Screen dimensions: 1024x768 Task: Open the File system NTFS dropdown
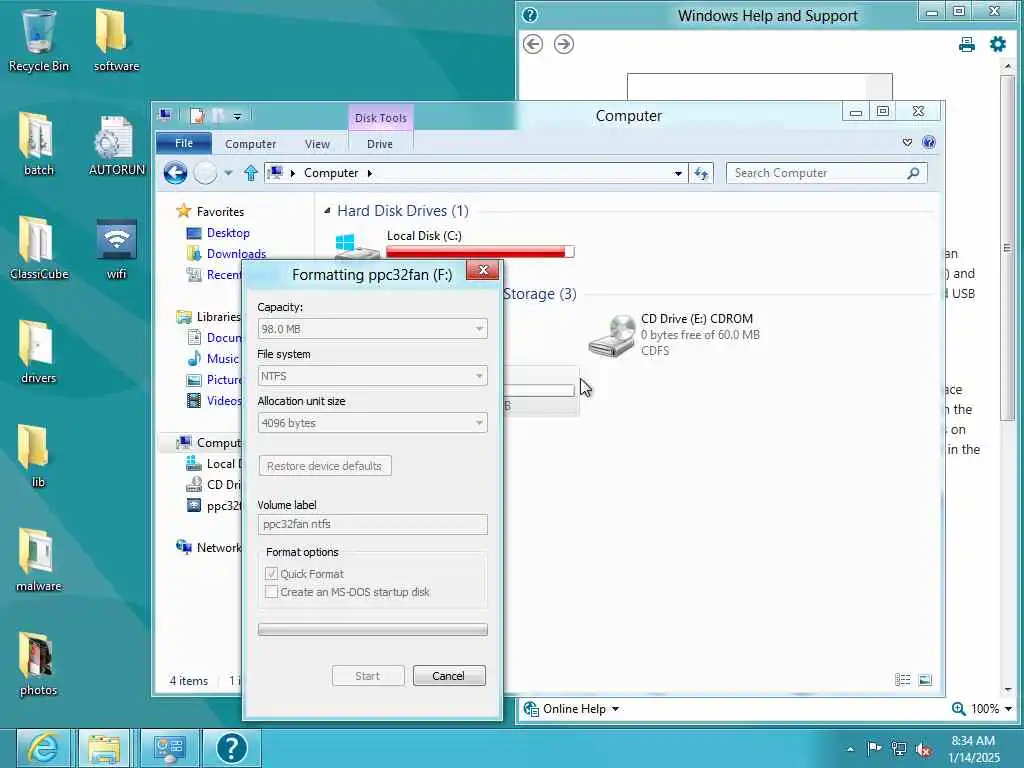tap(372, 376)
